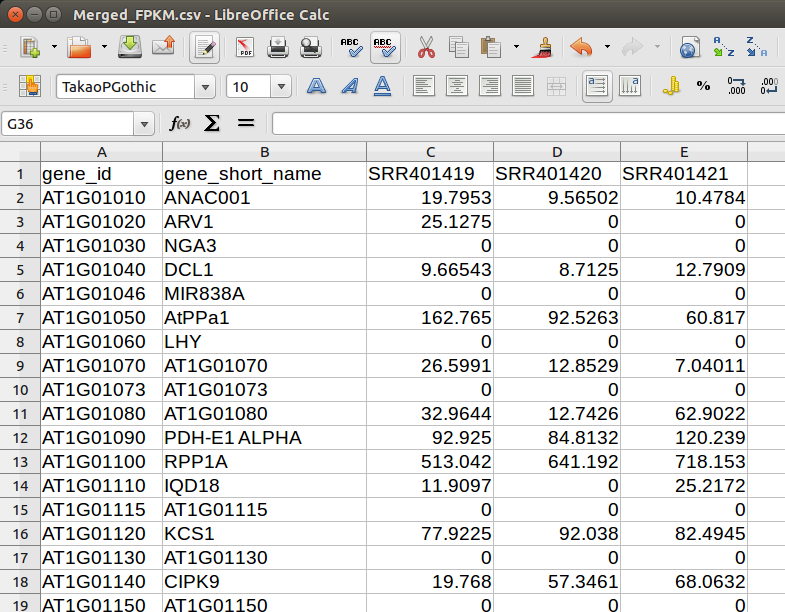Viewport: 785px width, 612px height.
Task: Click the Paste clipboard icon
Action: pyautogui.click(x=491, y=48)
